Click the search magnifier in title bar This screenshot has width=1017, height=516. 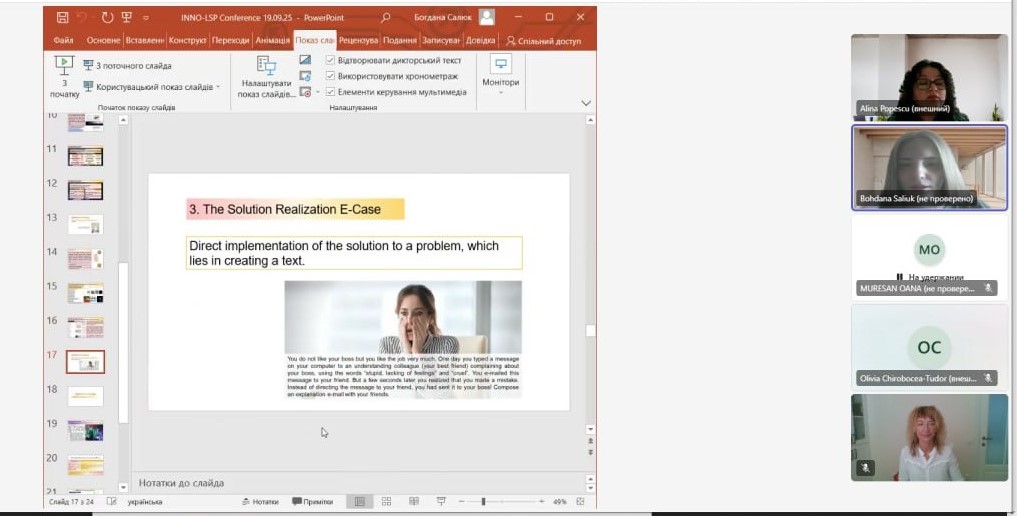(386, 17)
